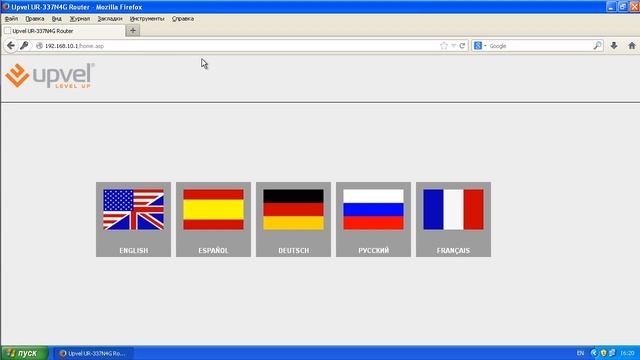Choose the Русский language flag
The image size is (640, 360).
coord(373,219)
